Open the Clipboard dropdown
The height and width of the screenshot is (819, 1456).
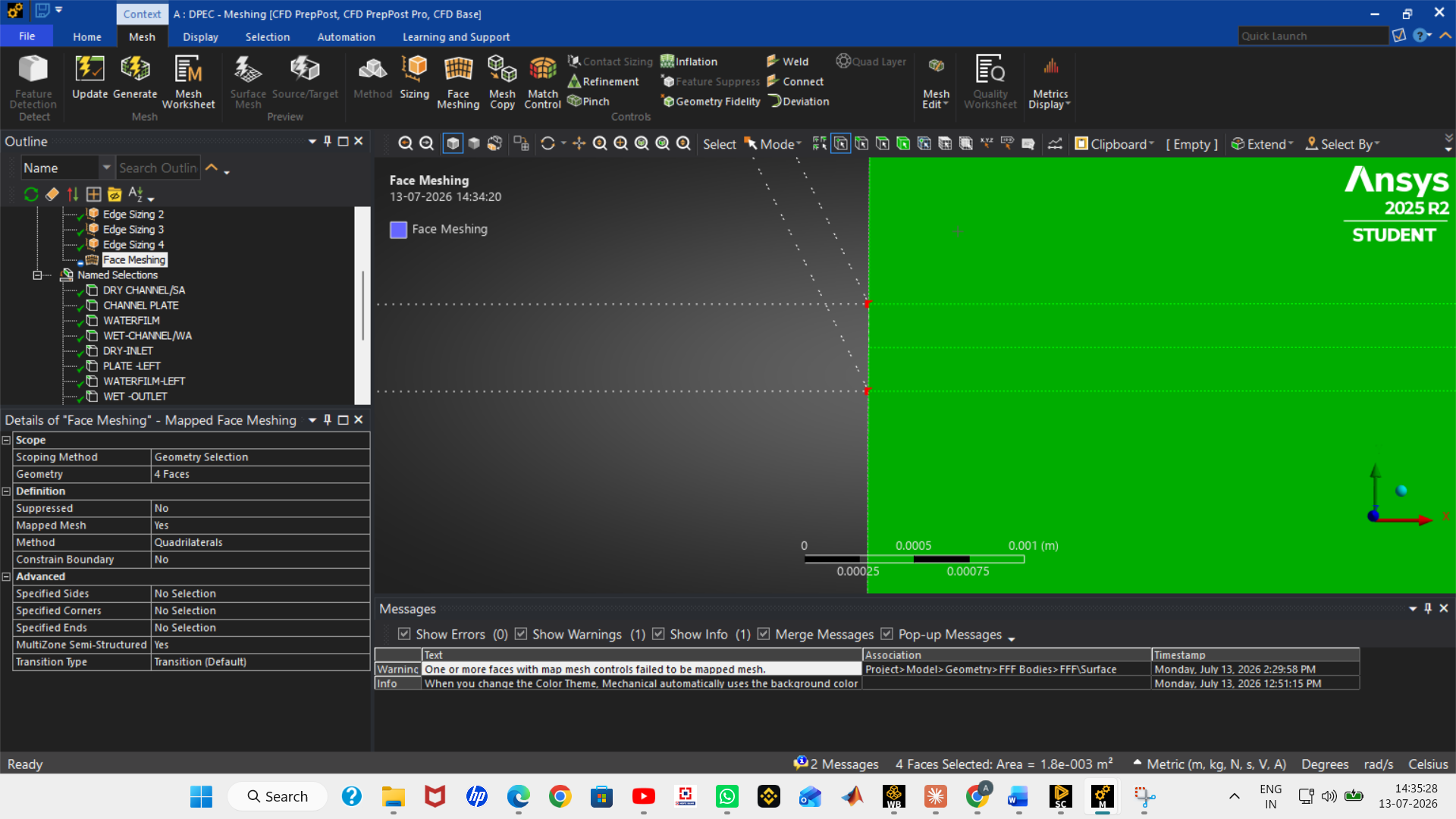(x=1114, y=144)
